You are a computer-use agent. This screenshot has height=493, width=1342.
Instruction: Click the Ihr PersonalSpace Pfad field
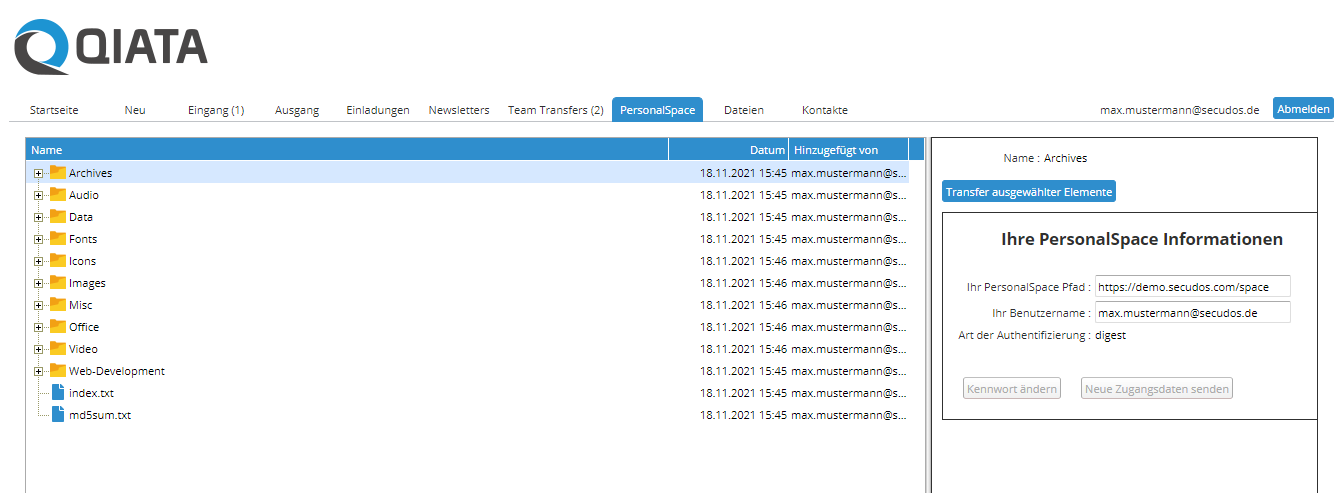(1192, 287)
